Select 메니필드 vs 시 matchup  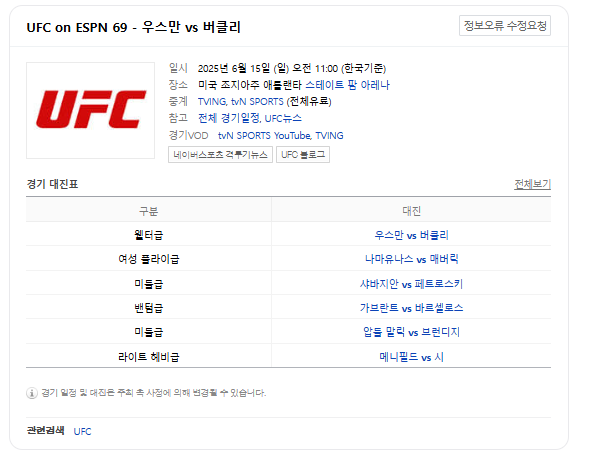pyautogui.click(x=411, y=357)
